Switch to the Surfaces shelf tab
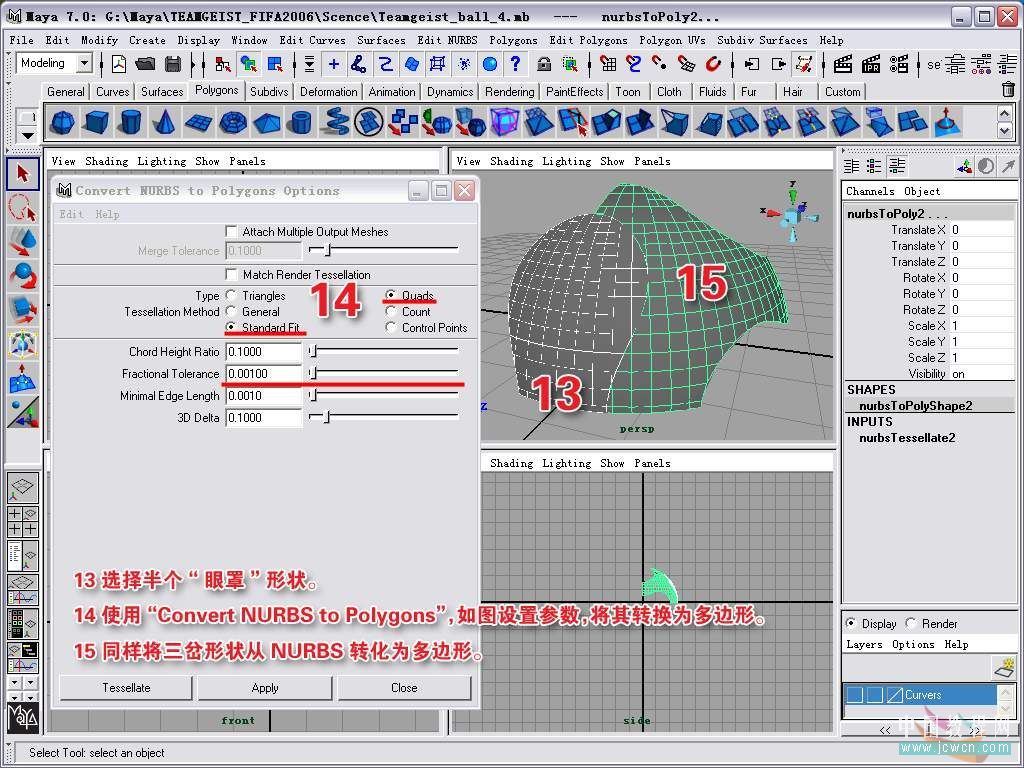Screen dimensions: 1024x768 point(162,91)
